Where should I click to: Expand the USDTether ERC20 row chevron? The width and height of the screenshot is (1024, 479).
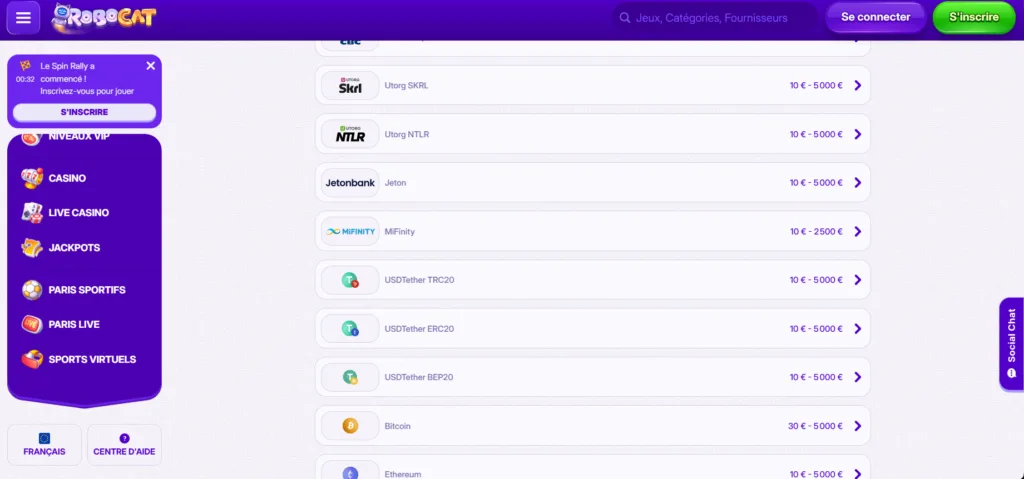(857, 329)
